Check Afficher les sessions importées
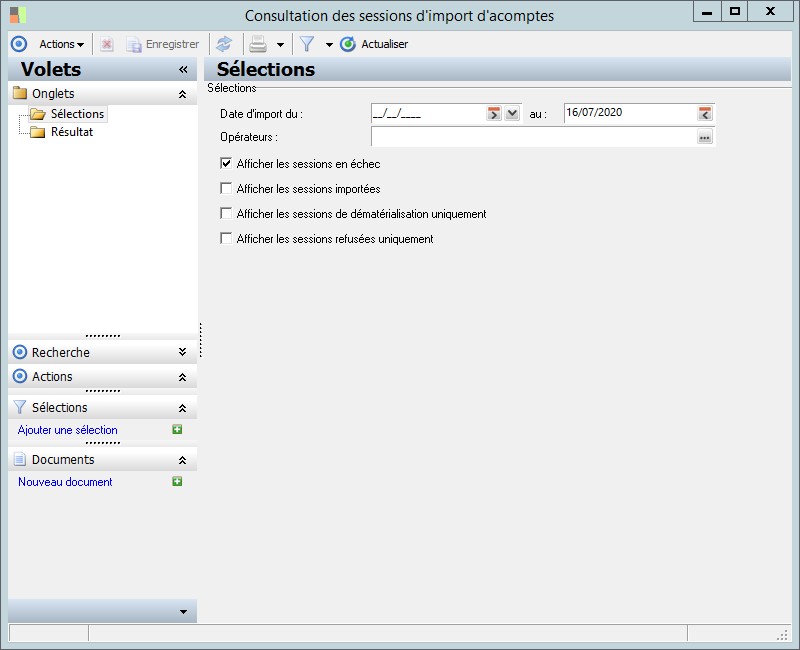 226,188
